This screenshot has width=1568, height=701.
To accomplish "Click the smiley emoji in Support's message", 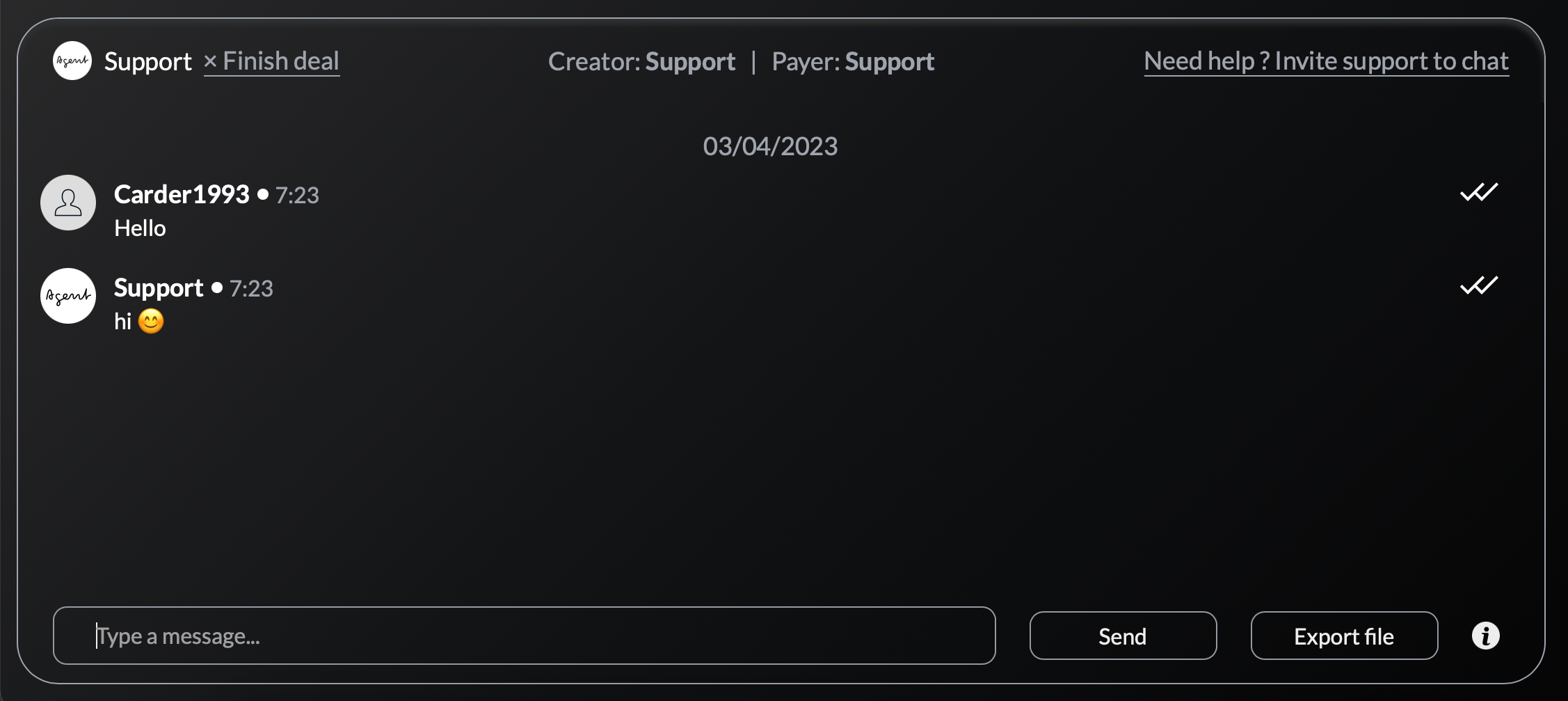I will (151, 321).
